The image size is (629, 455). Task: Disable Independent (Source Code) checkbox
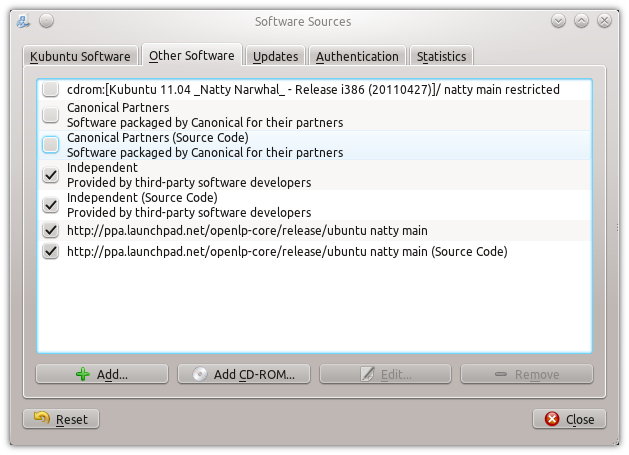pyautogui.click(x=51, y=205)
